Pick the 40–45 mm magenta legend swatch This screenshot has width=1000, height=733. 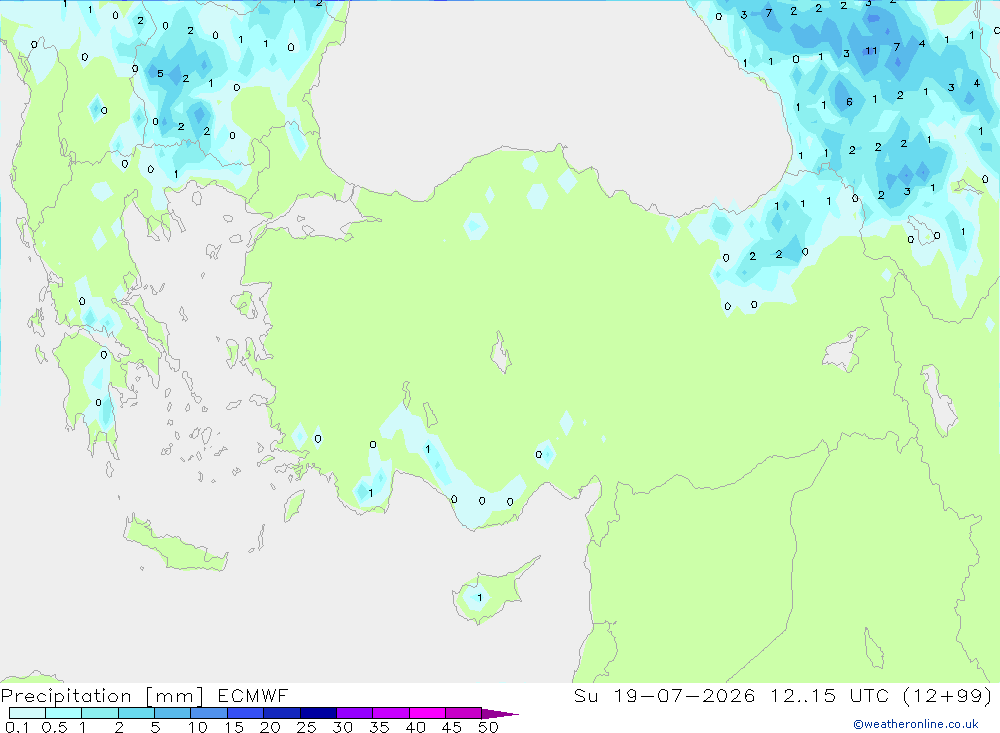pos(427,713)
